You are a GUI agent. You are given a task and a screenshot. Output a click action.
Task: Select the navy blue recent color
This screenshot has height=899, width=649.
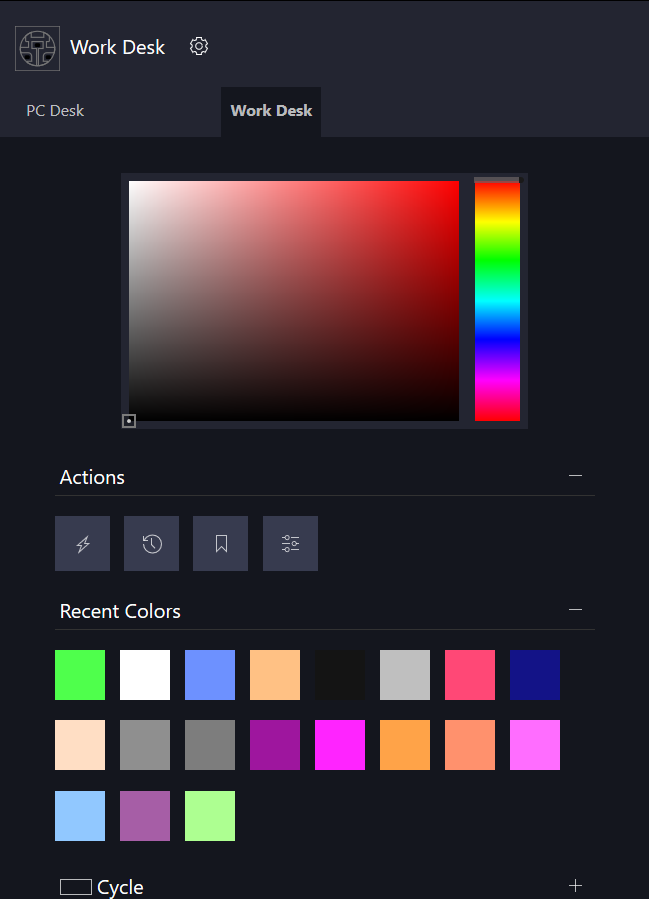pyautogui.click(x=535, y=675)
